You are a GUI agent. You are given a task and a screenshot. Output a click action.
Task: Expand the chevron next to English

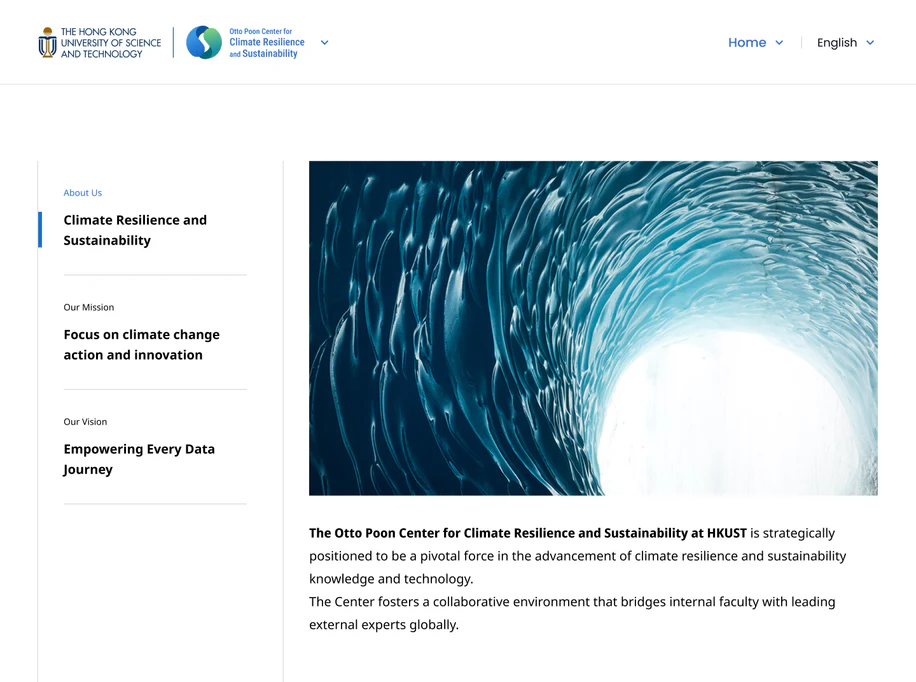click(870, 43)
